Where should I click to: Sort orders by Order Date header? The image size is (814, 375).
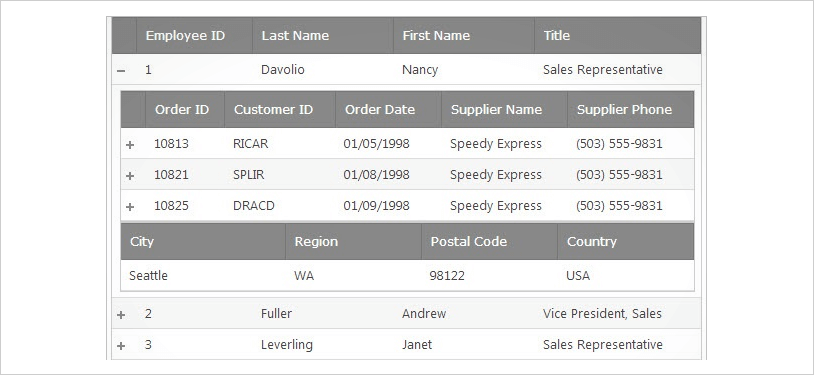(x=388, y=110)
